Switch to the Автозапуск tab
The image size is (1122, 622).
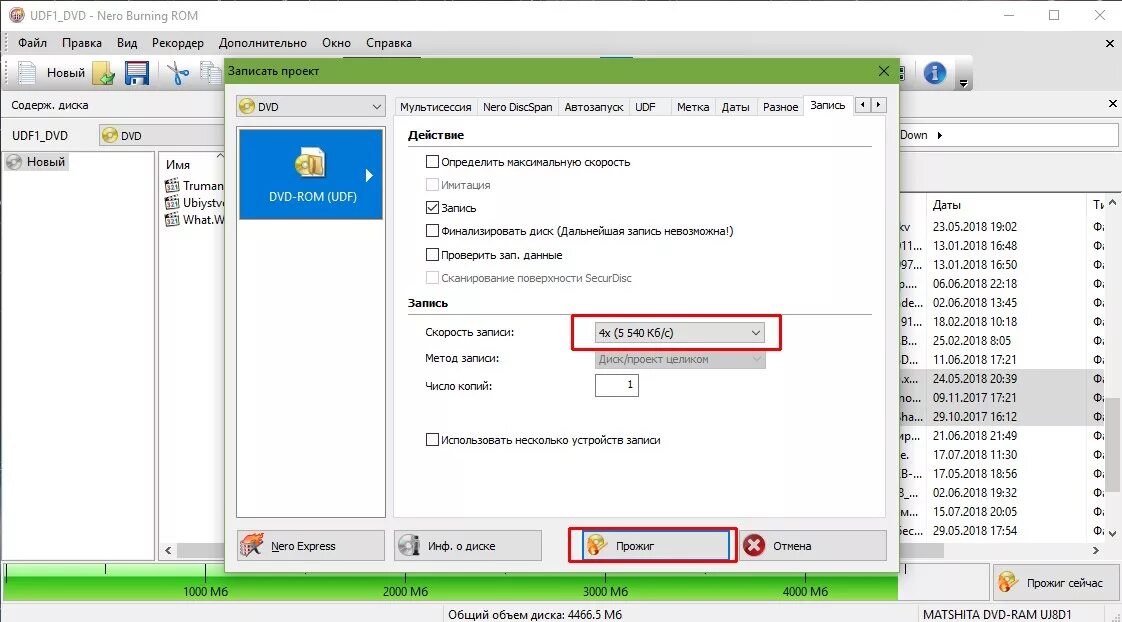click(594, 107)
